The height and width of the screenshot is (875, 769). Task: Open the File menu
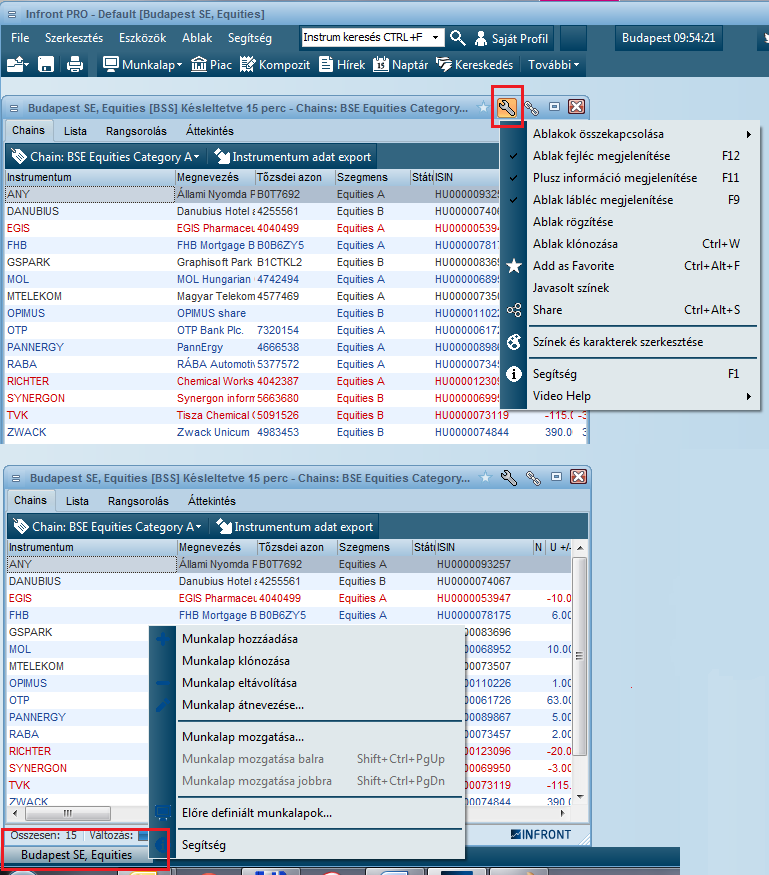[20, 38]
